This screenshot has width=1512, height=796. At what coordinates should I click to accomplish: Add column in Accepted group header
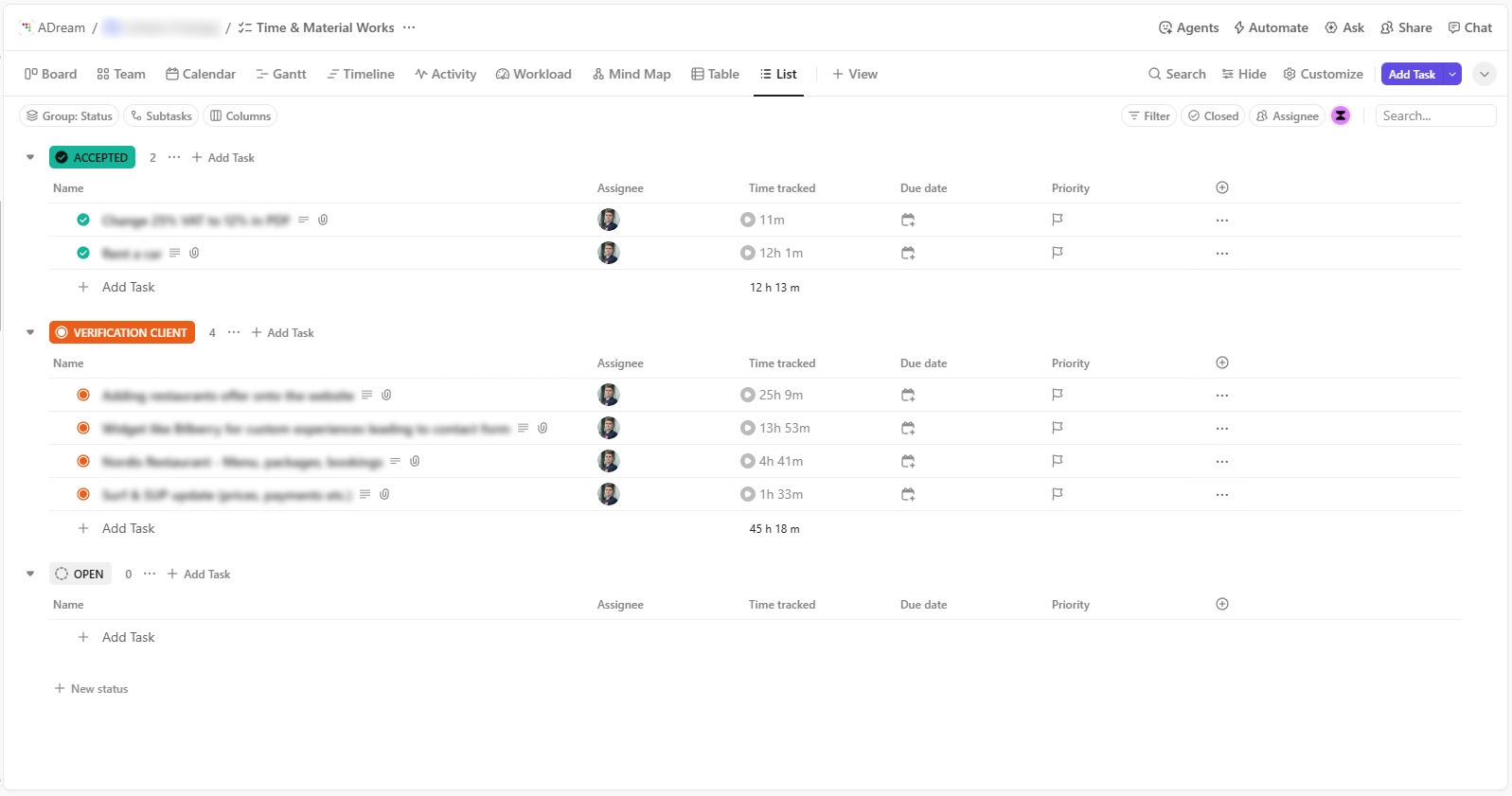click(x=1222, y=187)
